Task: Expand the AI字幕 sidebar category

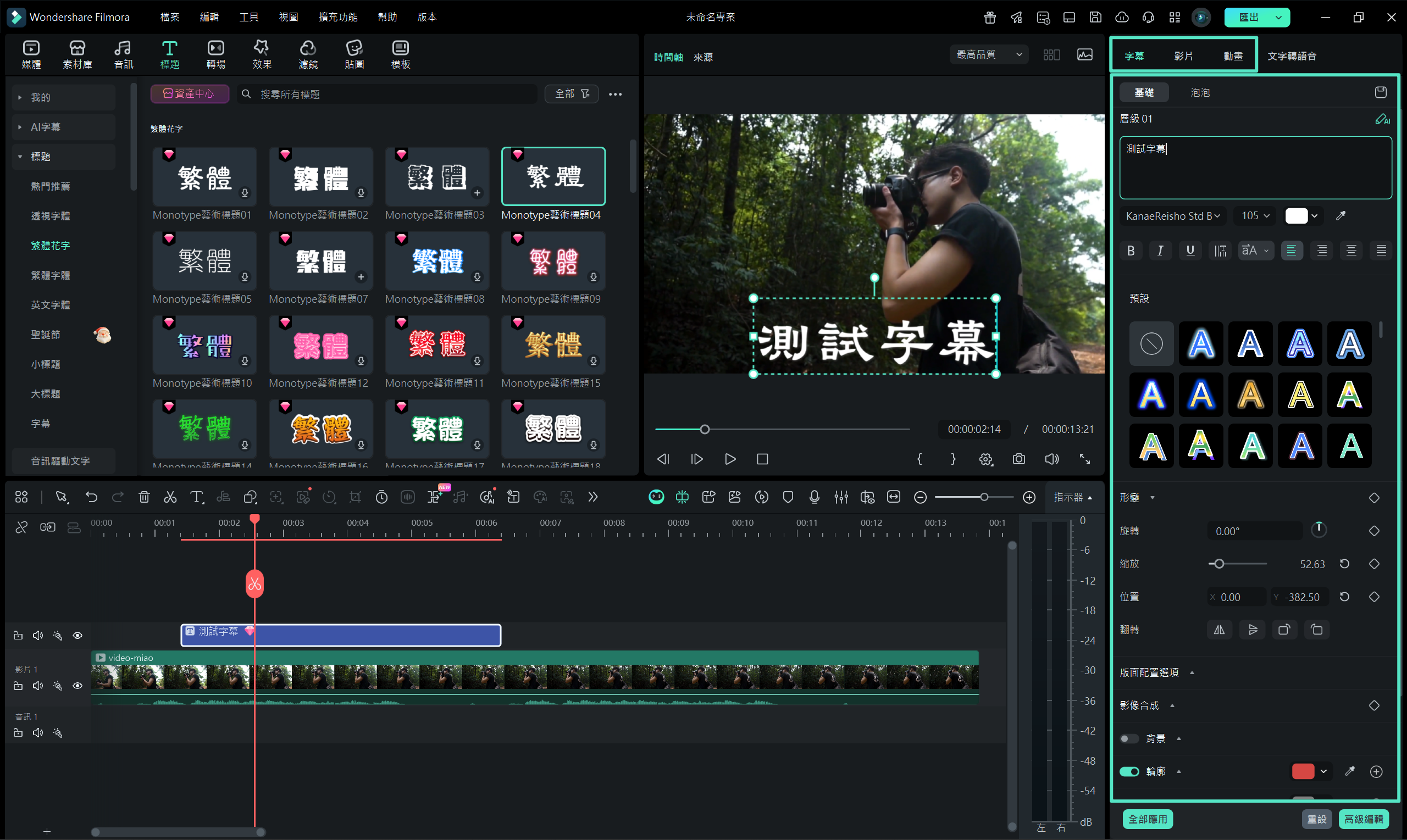Action: tap(45, 127)
